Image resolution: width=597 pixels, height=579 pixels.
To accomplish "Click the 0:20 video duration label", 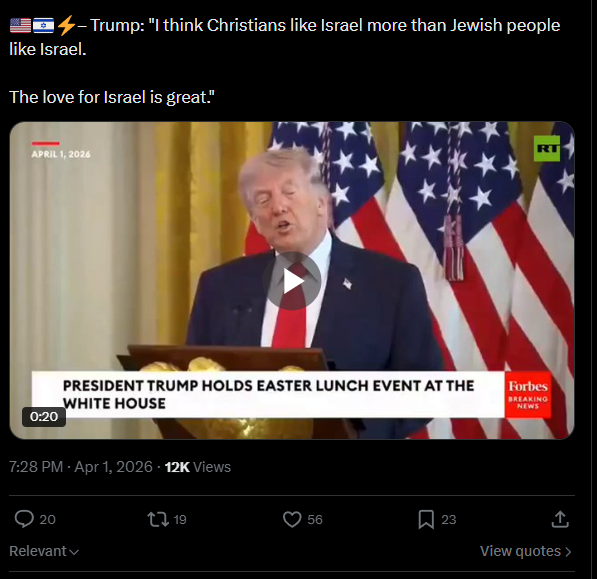I will (44, 416).
